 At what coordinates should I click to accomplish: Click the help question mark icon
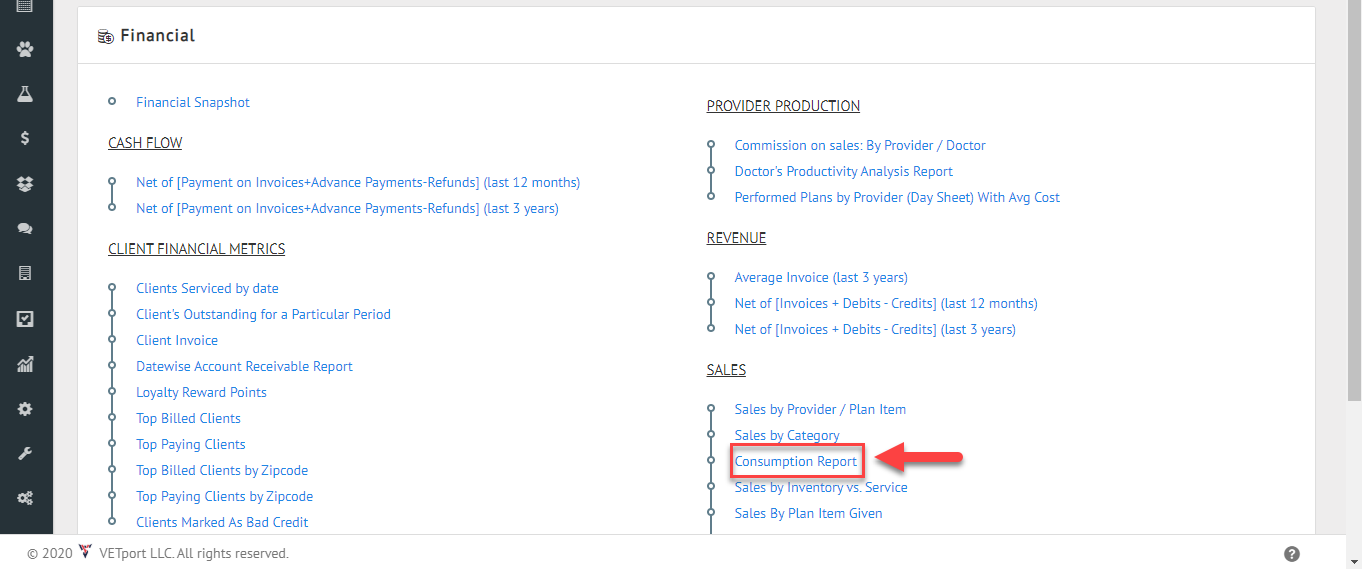click(x=1292, y=554)
